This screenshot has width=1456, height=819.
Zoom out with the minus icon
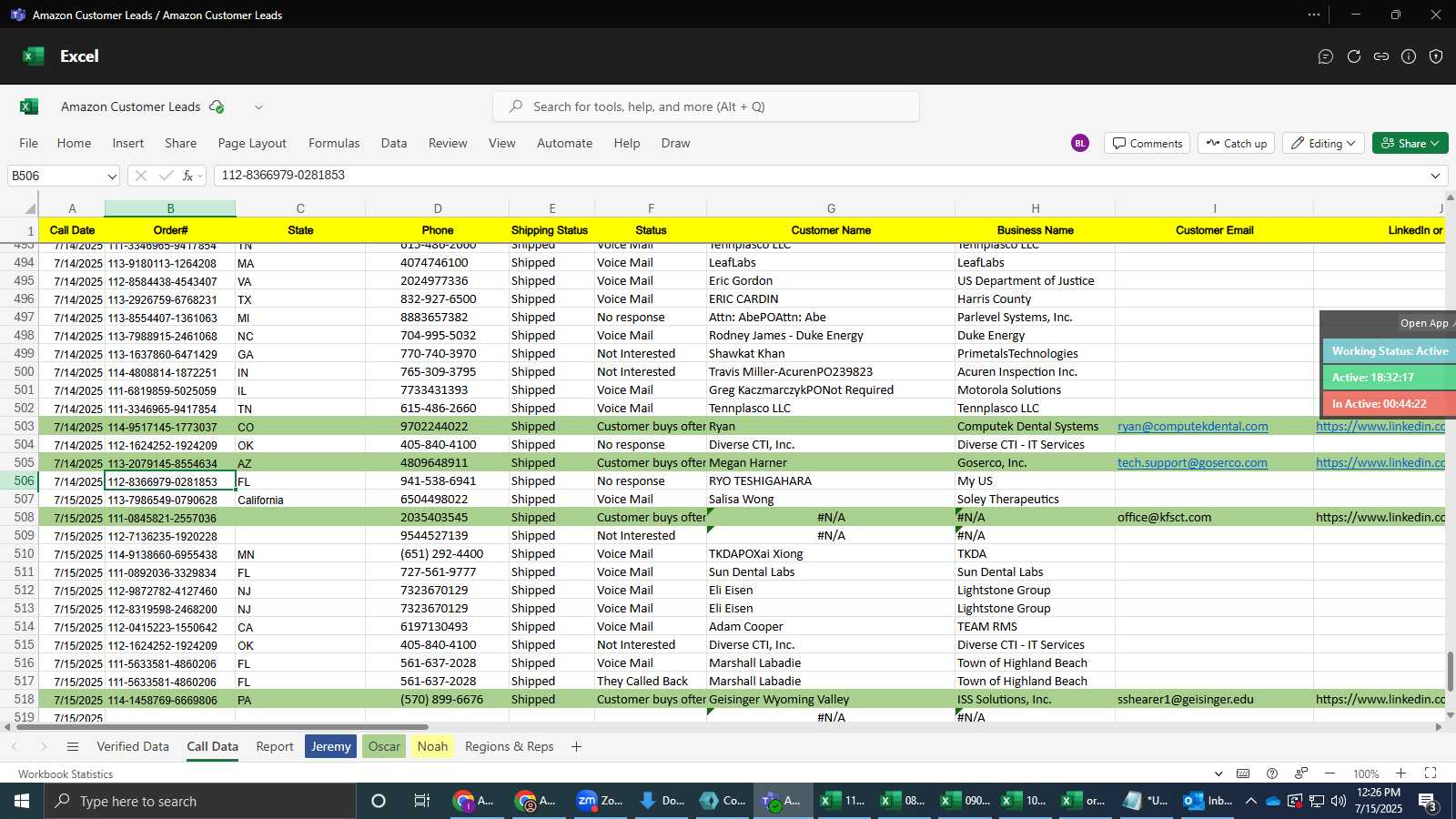[1330, 773]
